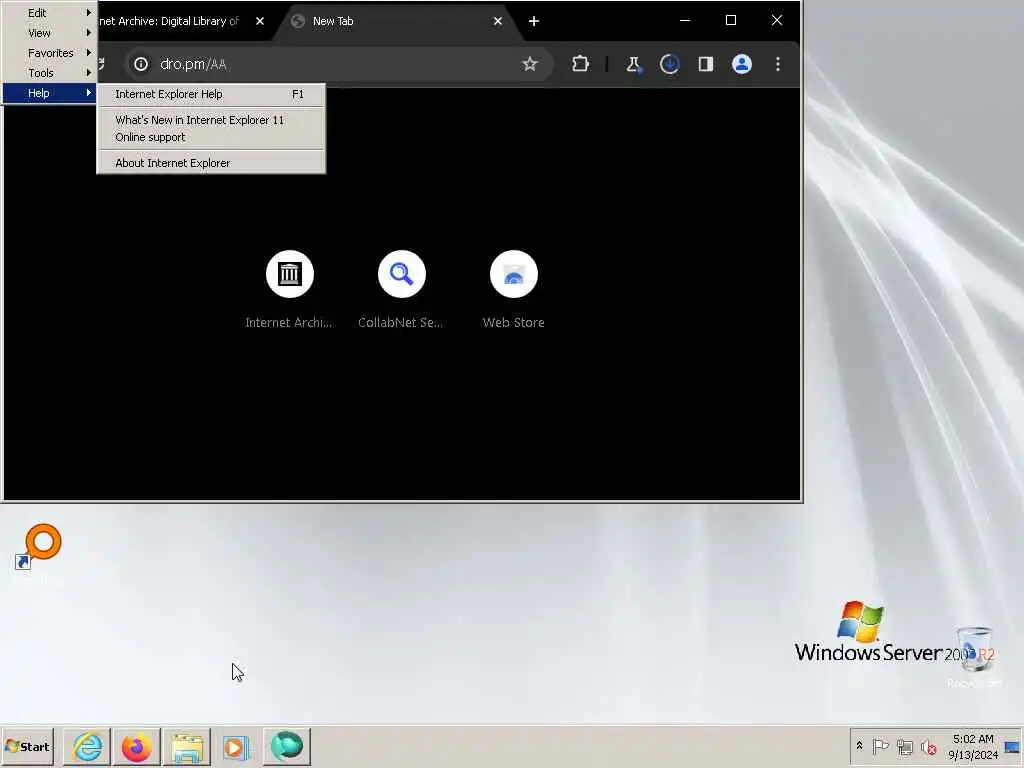Open the green globe browser in taskbar
The image size is (1024, 768).
click(x=287, y=746)
